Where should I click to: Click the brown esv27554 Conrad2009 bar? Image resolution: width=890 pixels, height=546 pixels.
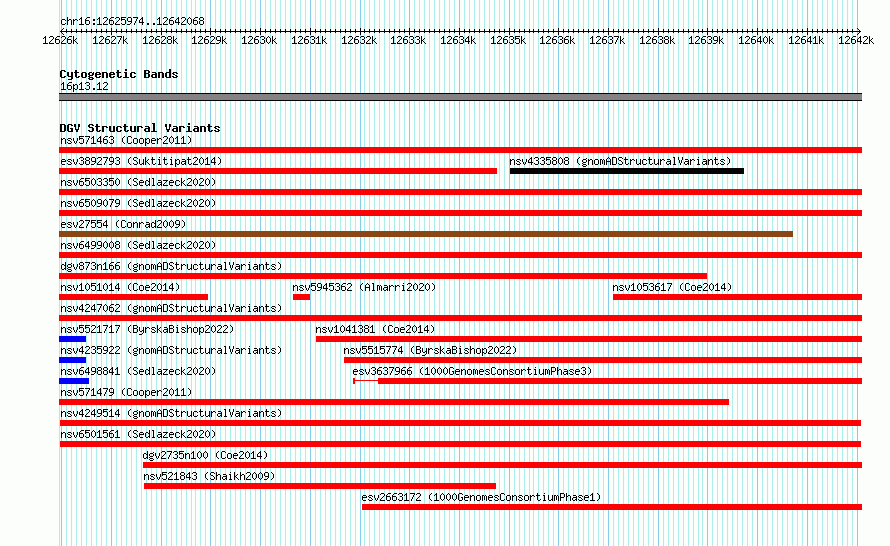(x=426, y=234)
